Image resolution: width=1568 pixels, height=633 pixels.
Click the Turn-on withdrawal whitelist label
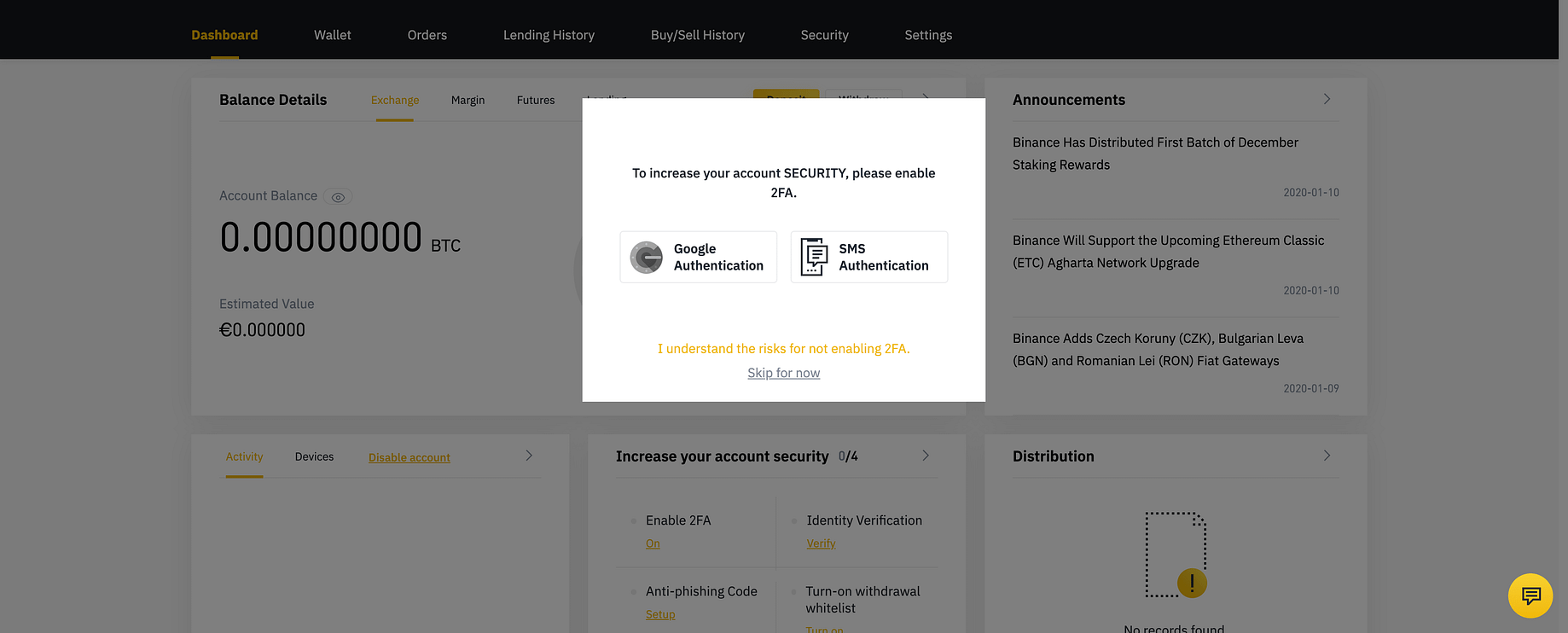(862, 600)
